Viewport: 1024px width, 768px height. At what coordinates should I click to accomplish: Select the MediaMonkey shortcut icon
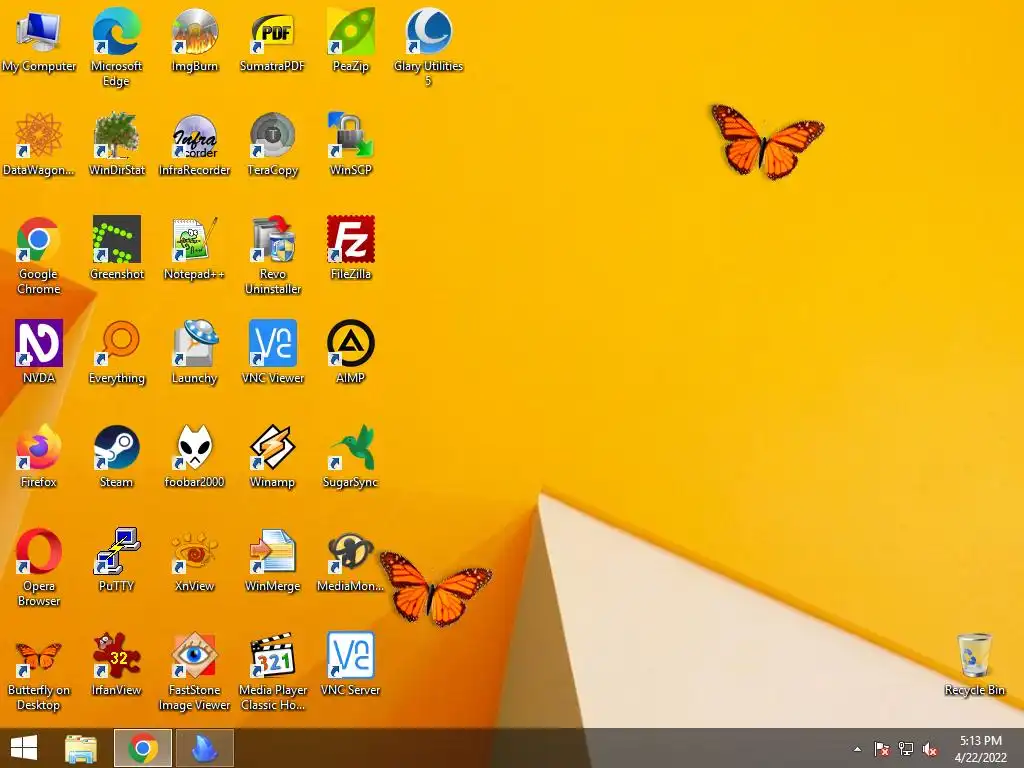click(x=351, y=552)
